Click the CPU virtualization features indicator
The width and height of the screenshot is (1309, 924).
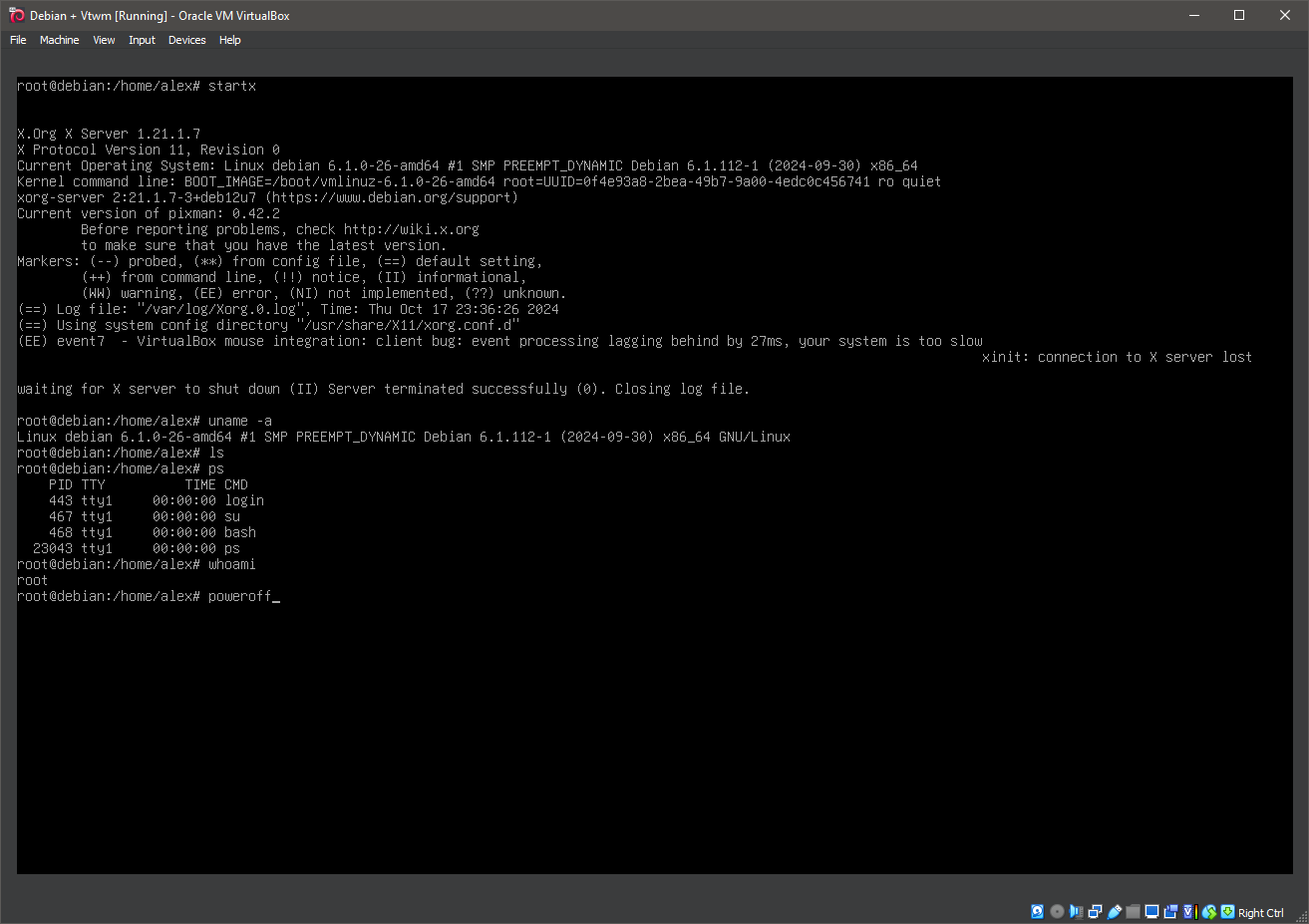1189,911
